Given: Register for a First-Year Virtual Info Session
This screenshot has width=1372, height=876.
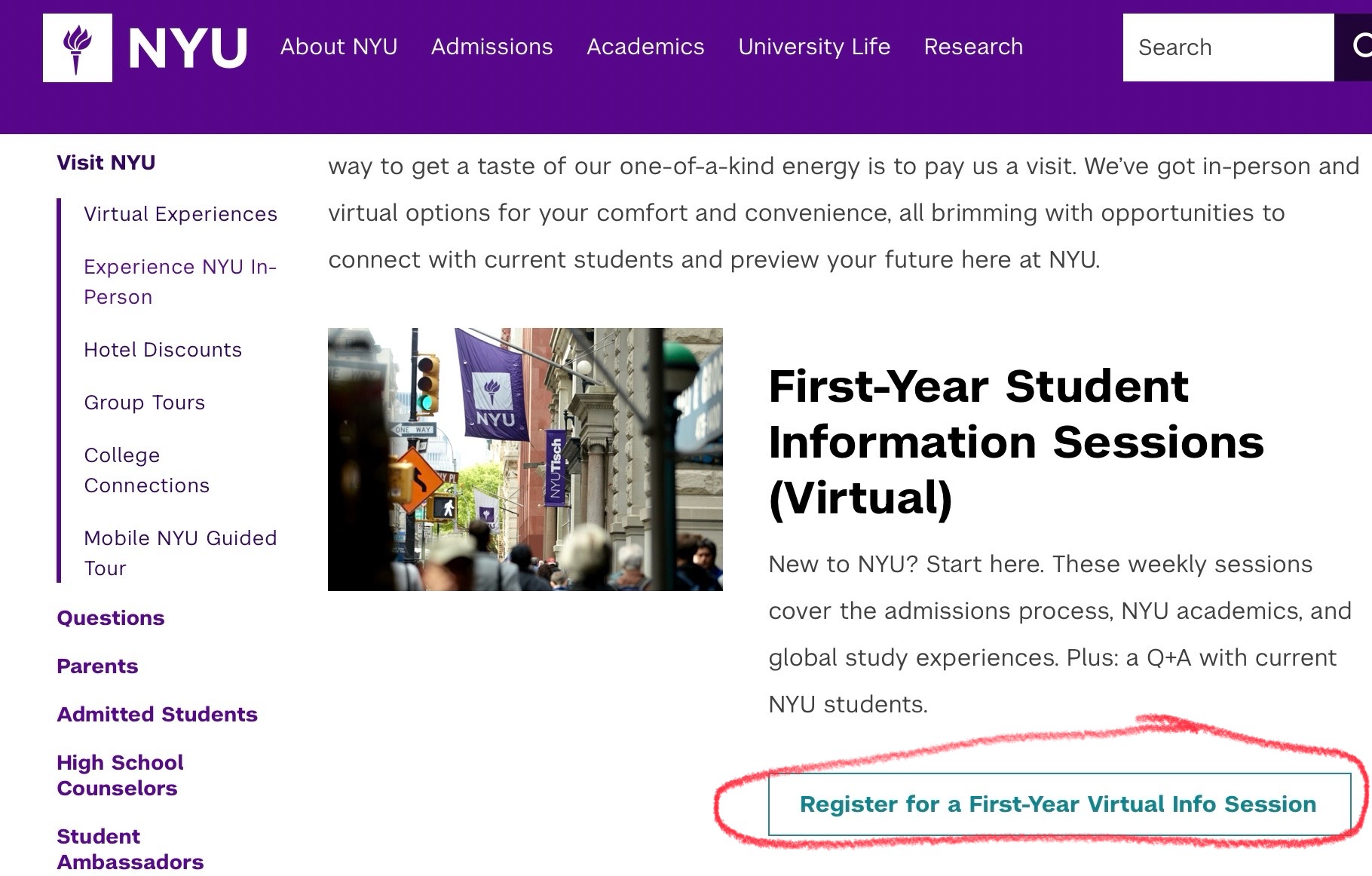Looking at the screenshot, I should tap(1058, 804).
